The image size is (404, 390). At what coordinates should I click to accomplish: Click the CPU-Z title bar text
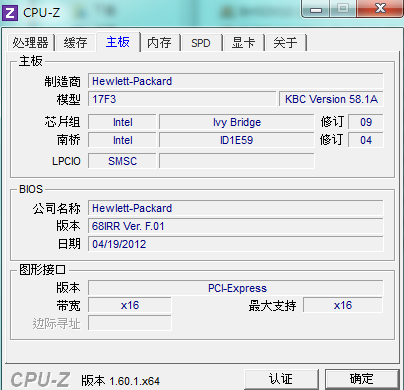pyautogui.click(x=41, y=13)
